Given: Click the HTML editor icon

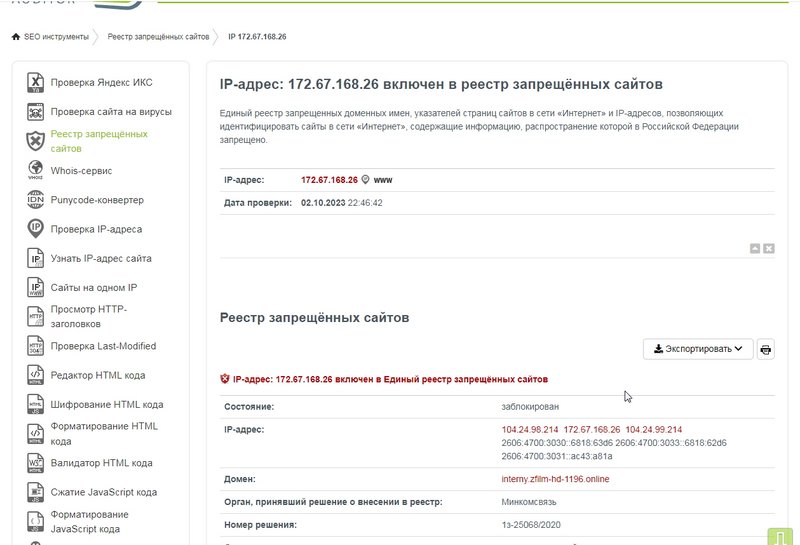Looking at the screenshot, I should click(x=35, y=375).
